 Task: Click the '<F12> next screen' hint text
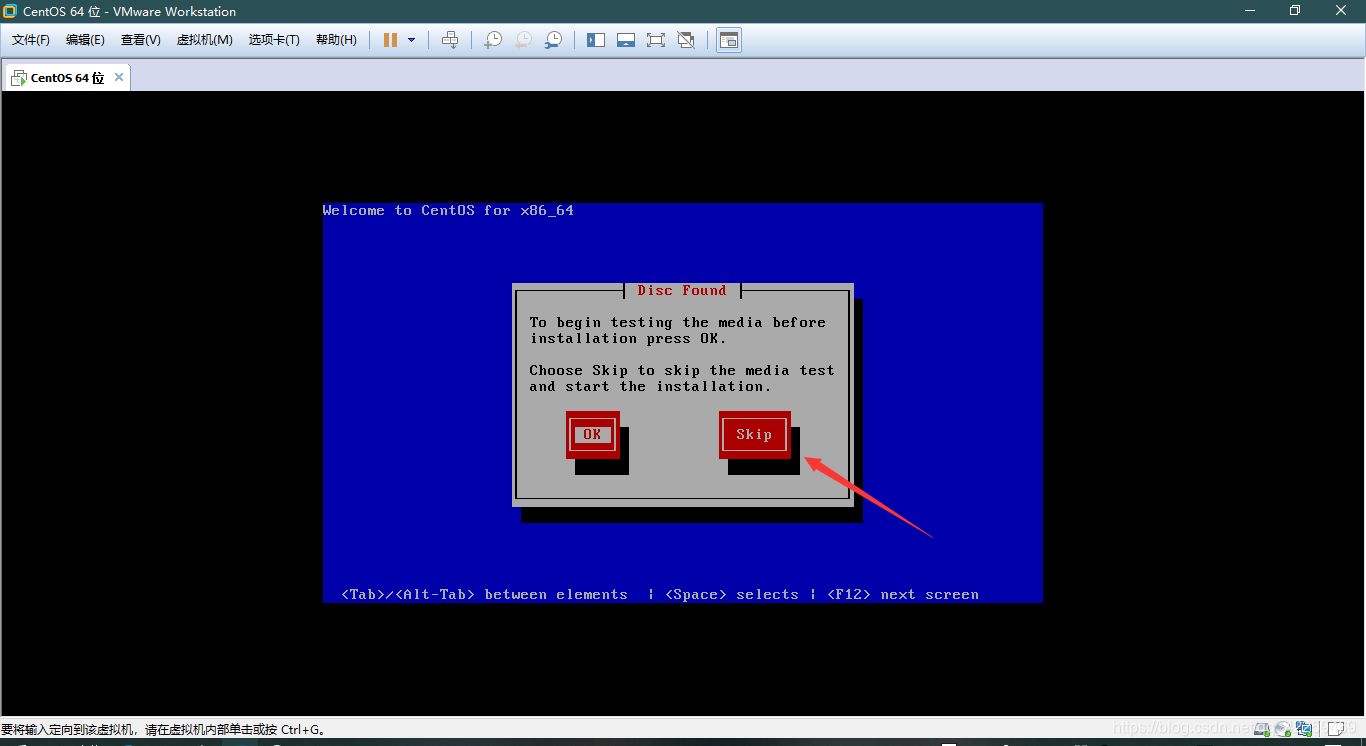point(903,594)
